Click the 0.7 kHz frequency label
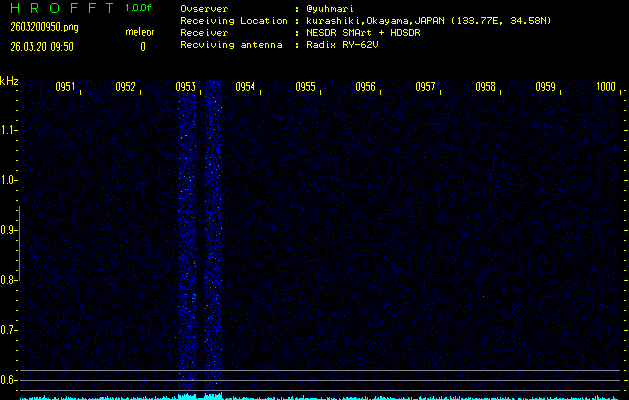Image resolution: width=629 pixels, height=400 pixels. click(9, 330)
